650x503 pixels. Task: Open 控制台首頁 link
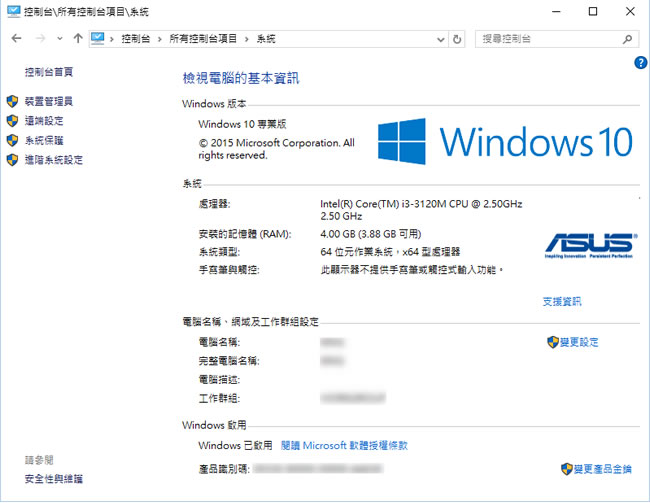49,72
